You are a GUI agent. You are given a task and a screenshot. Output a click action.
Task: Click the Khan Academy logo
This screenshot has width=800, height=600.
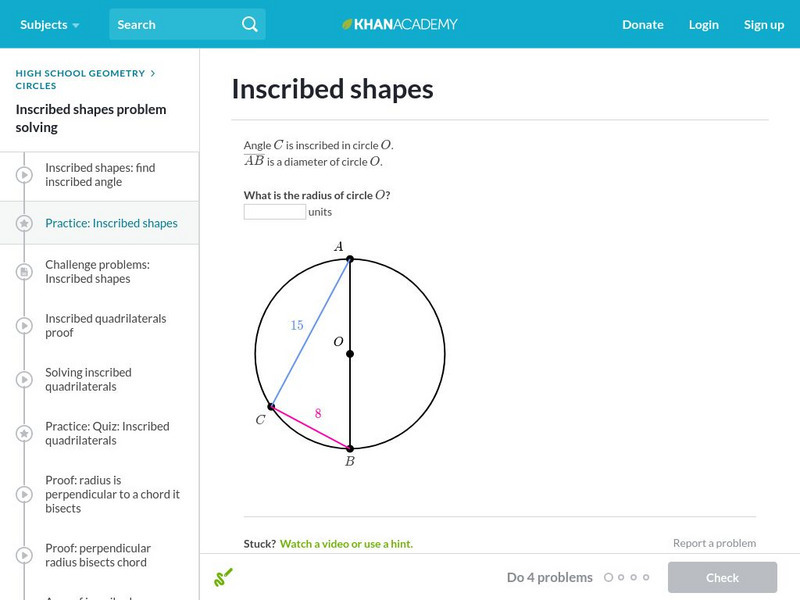[x=400, y=24]
